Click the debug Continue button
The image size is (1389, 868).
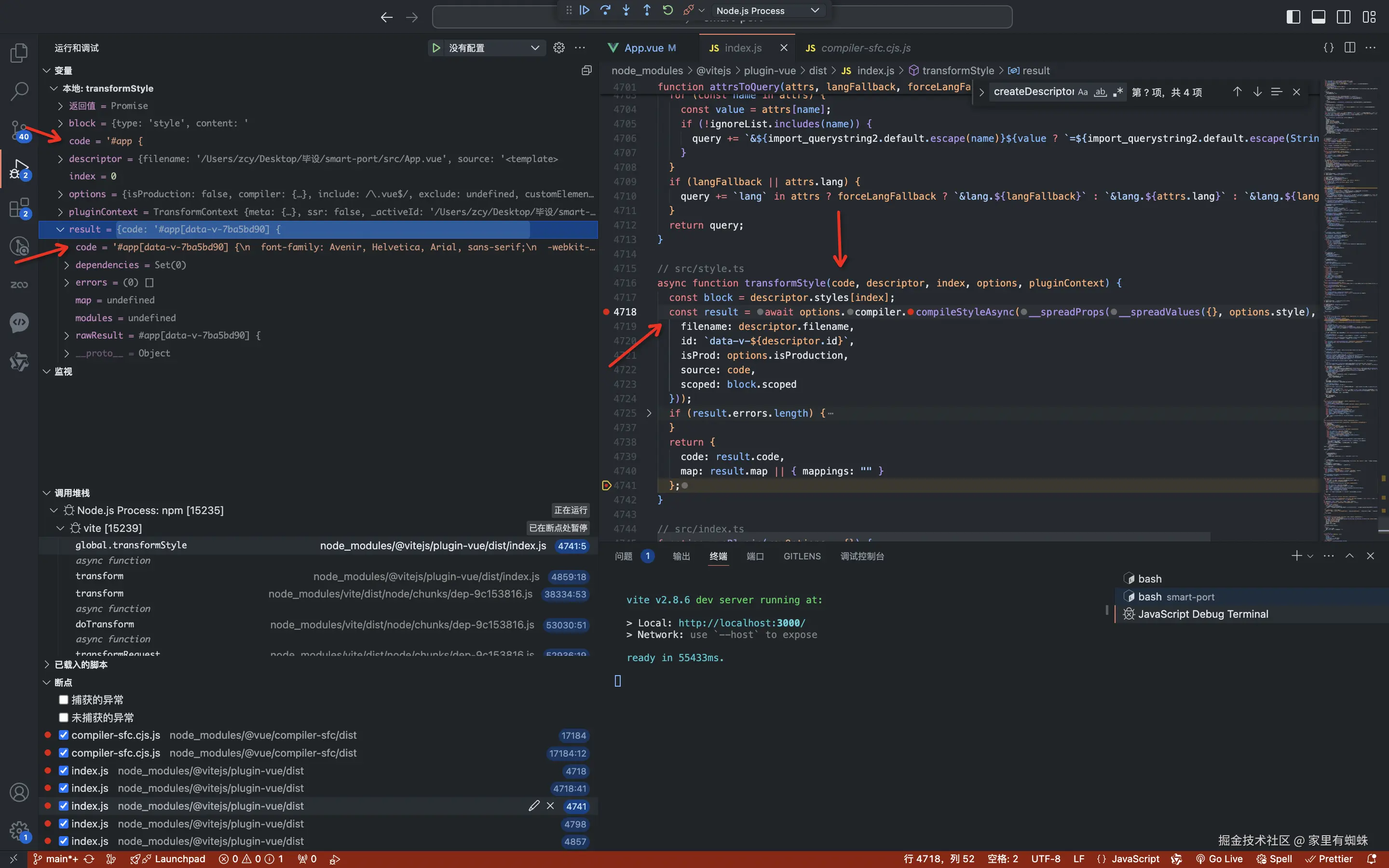(585, 10)
